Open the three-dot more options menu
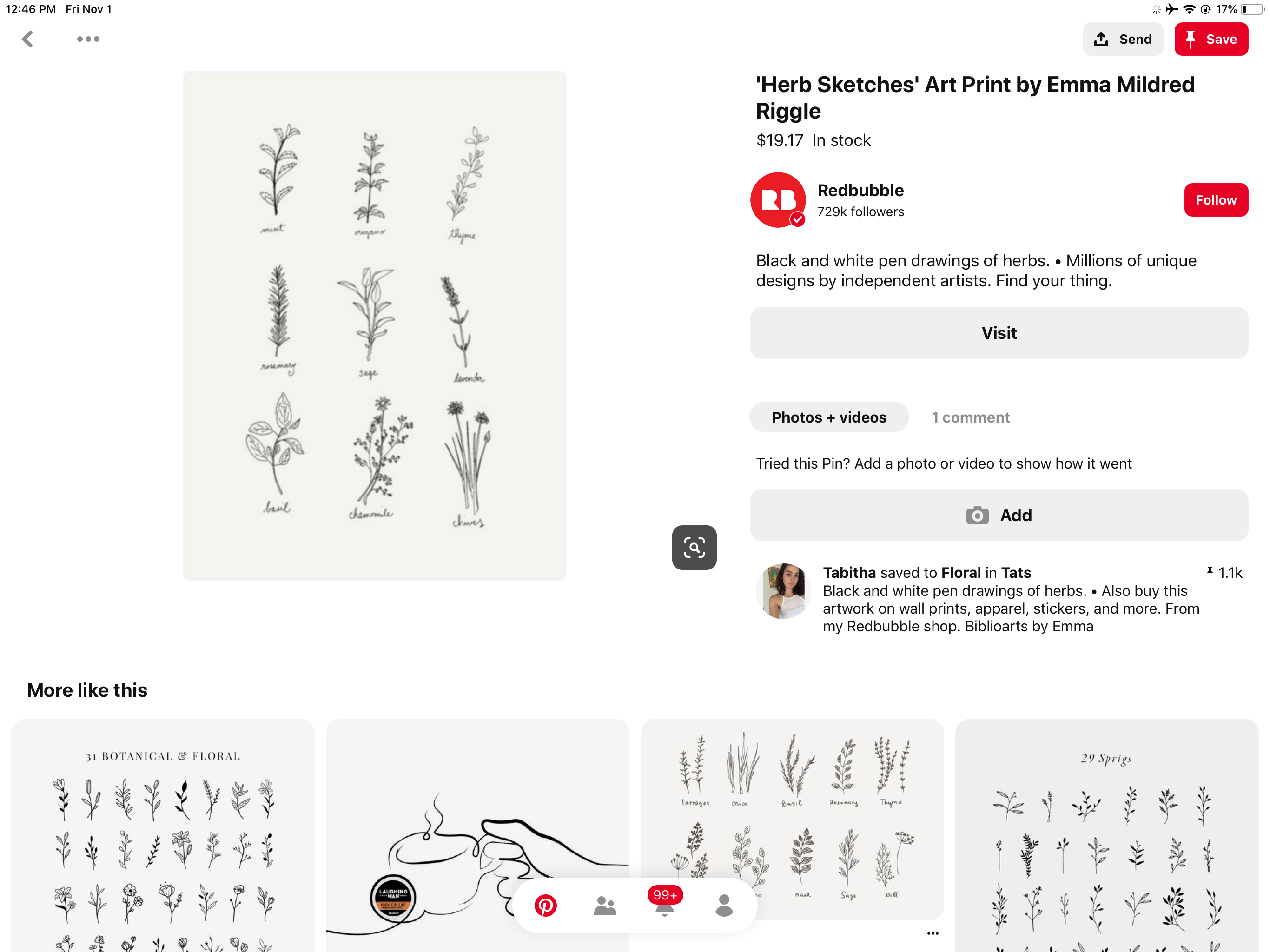The image size is (1270, 952). pyautogui.click(x=88, y=39)
